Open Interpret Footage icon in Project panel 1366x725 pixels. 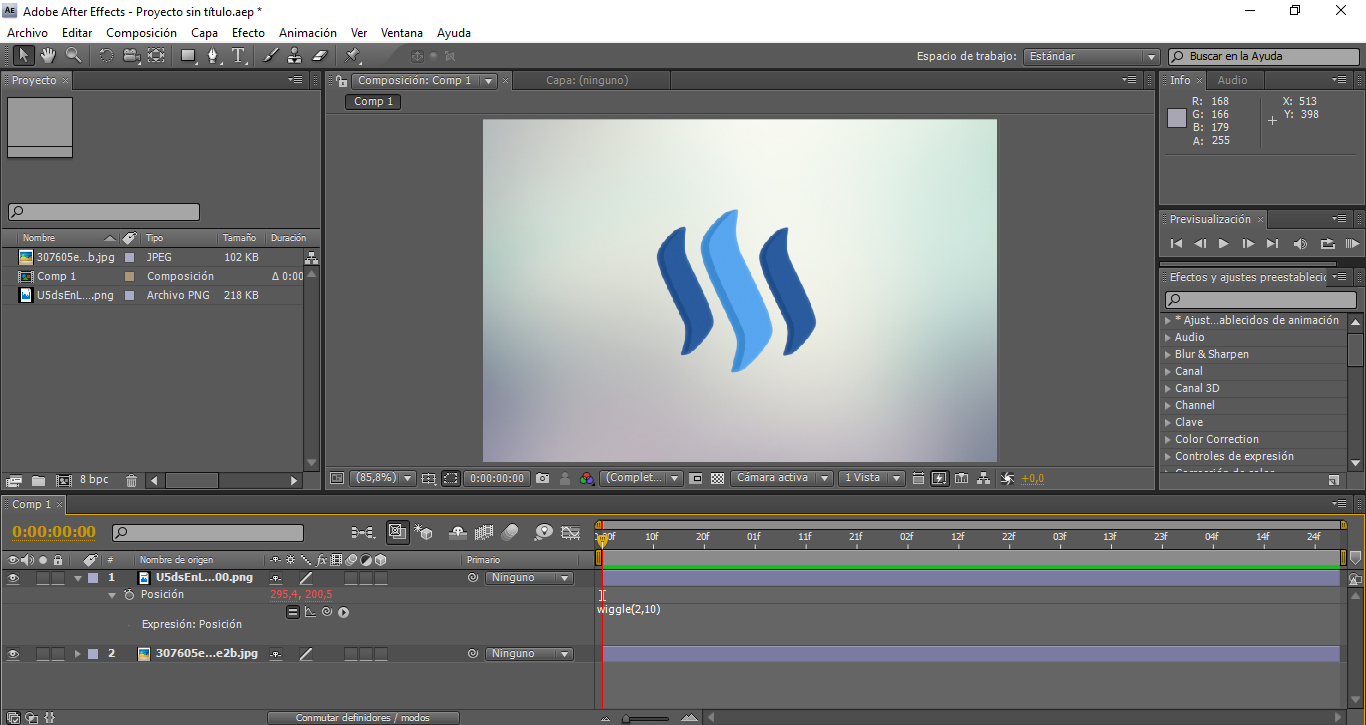[14, 480]
